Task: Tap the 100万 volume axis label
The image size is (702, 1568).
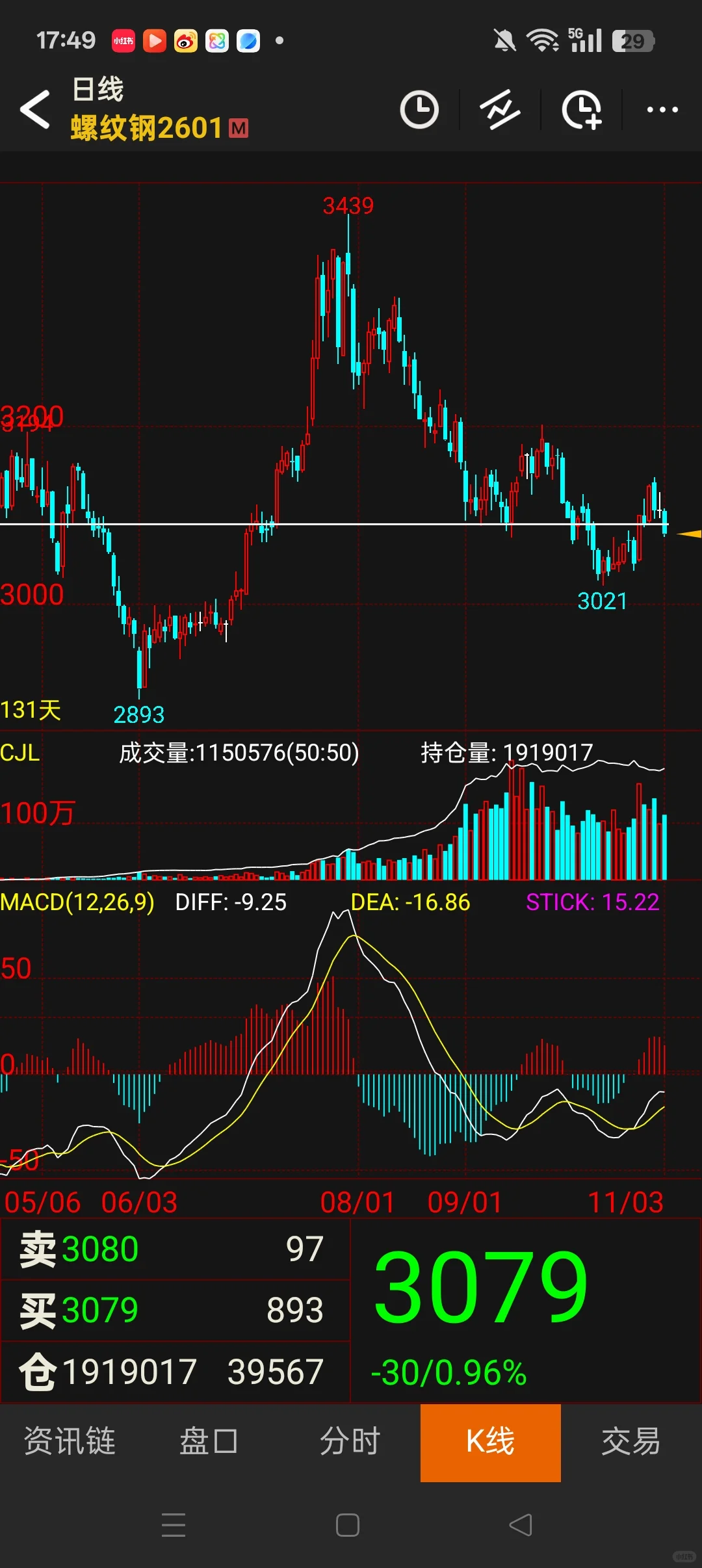Action: click(x=38, y=813)
